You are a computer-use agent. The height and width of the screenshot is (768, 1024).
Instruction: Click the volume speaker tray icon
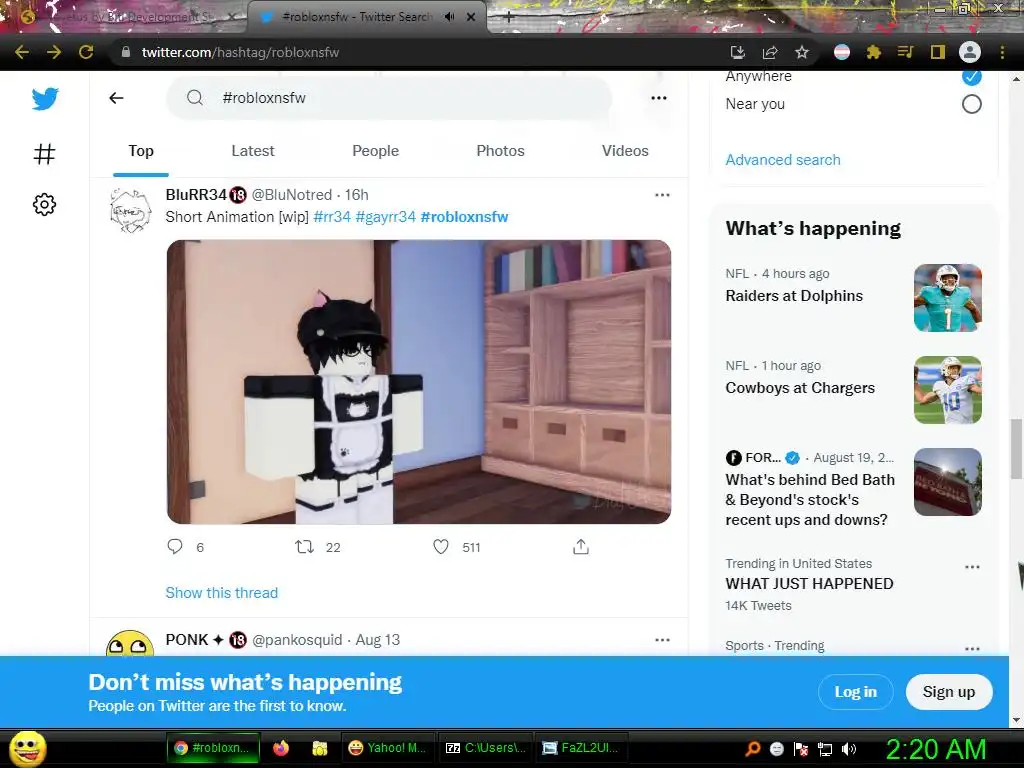(x=849, y=749)
